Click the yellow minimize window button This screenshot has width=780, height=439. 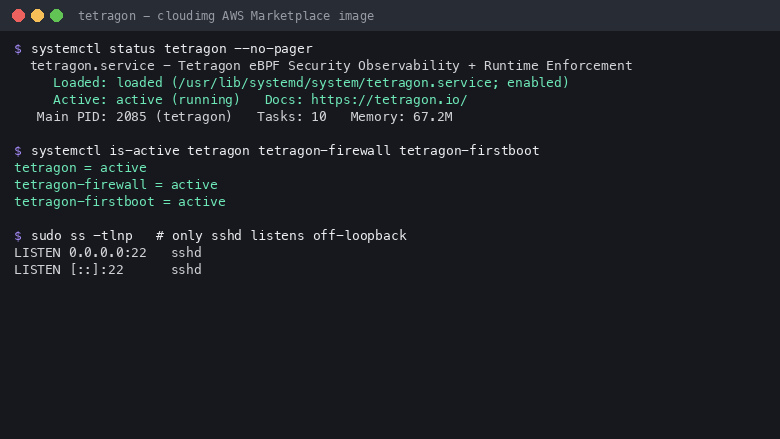coord(37,16)
